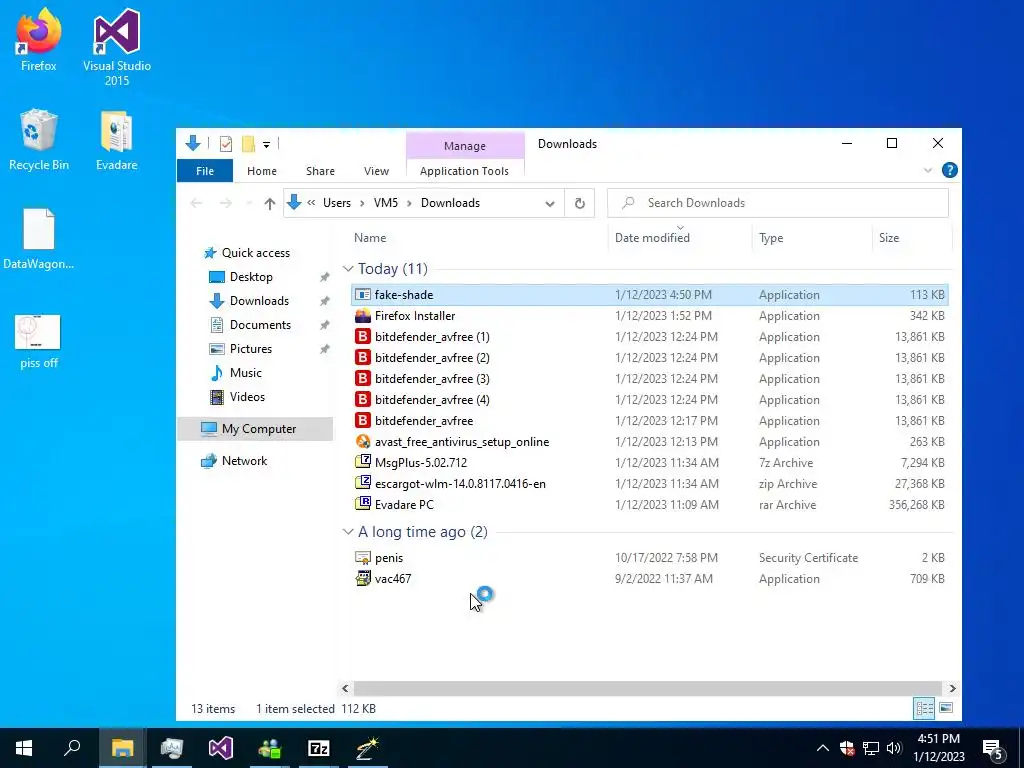Click the Manage contextual tab header
1024x768 pixels.
coord(465,146)
